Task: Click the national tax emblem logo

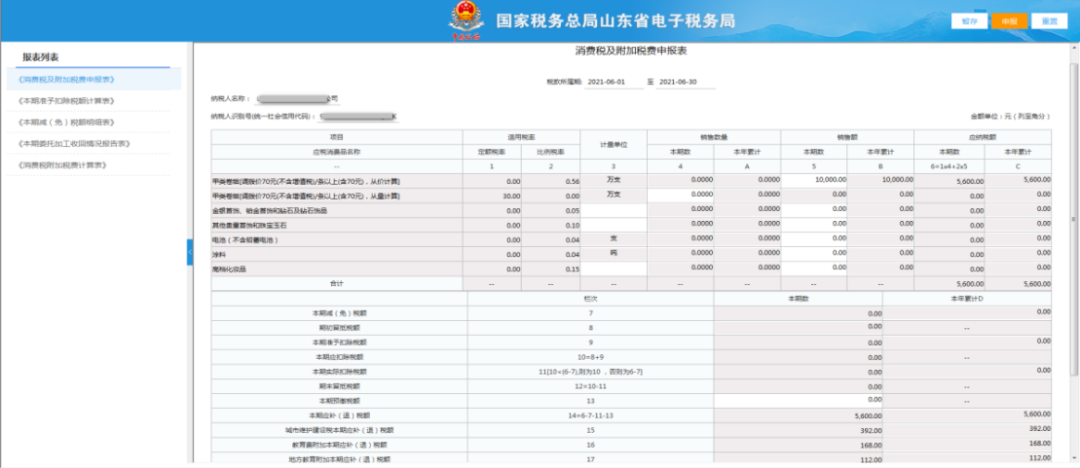Action: click(x=466, y=21)
